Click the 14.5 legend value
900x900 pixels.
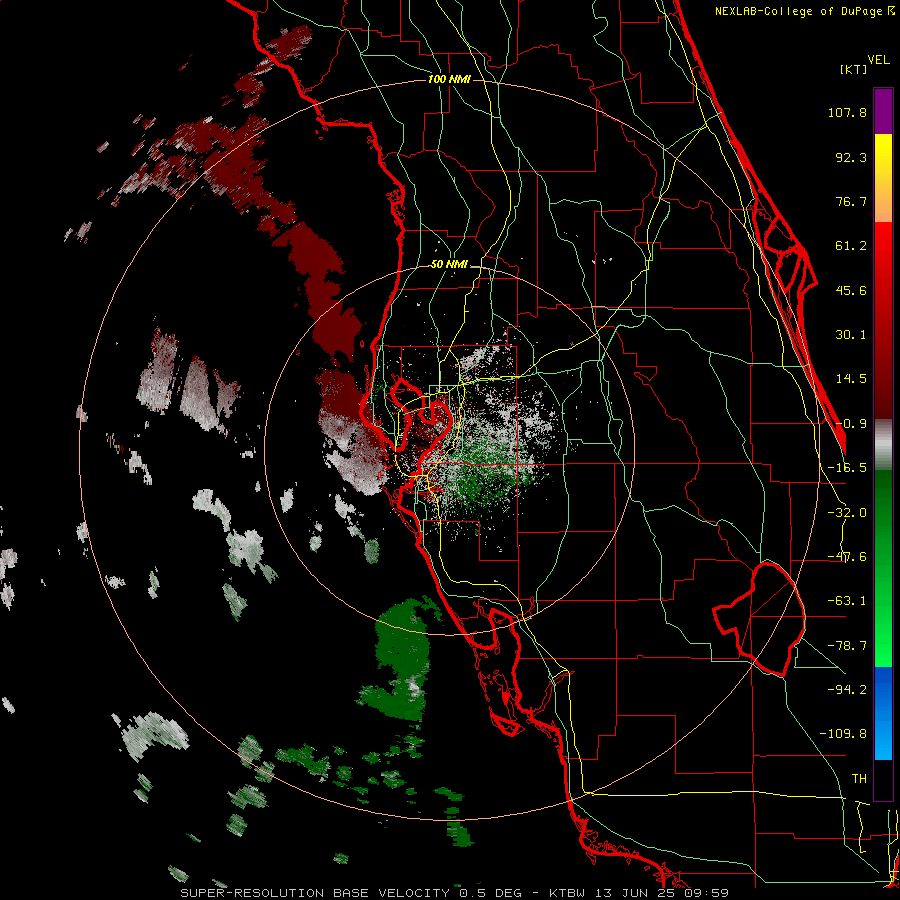tap(851, 379)
